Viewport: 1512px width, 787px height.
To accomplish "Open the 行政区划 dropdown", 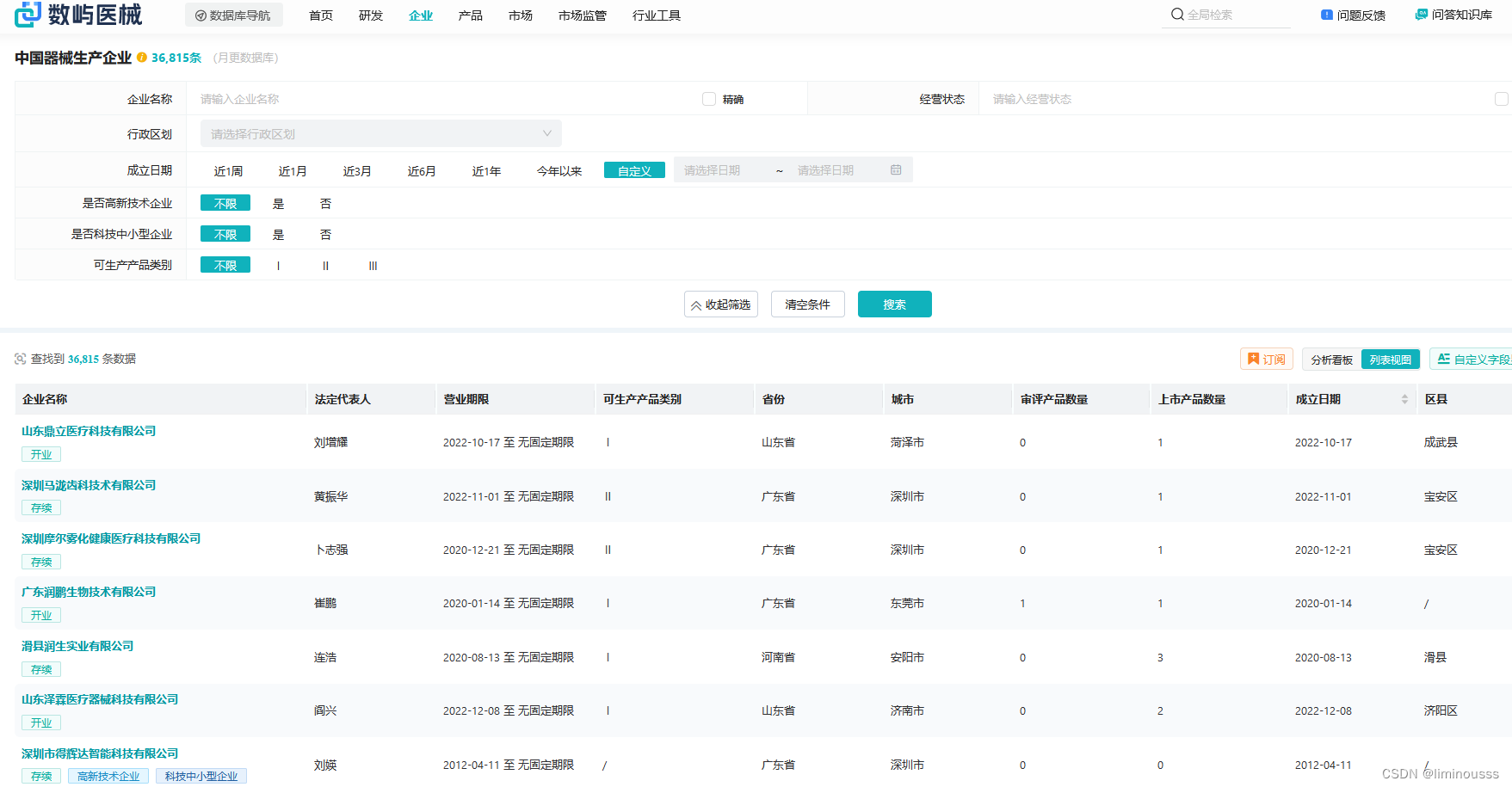I will (x=381, y=133).
